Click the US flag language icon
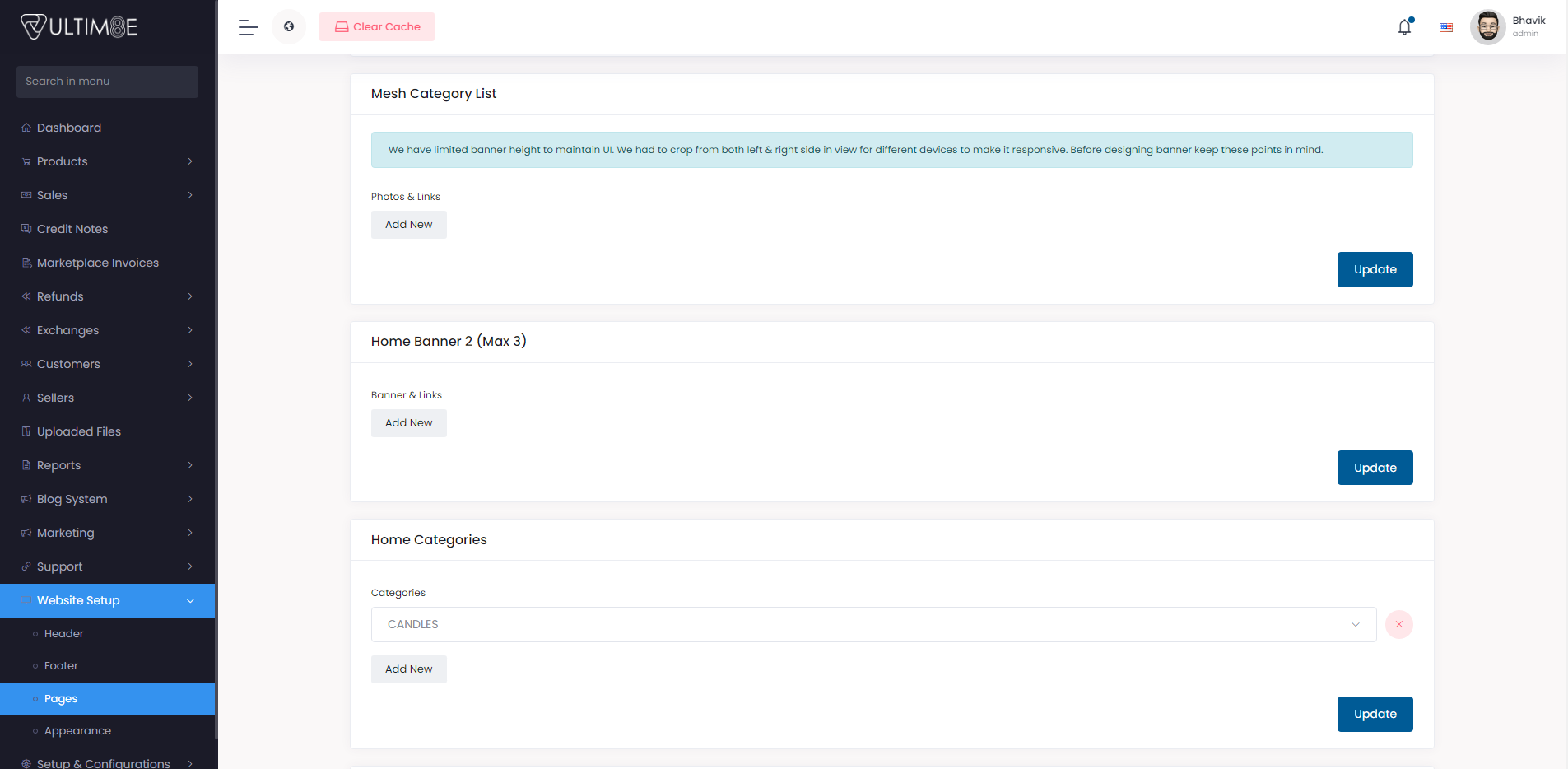The image size is (1568, 769). (1445, 27)
